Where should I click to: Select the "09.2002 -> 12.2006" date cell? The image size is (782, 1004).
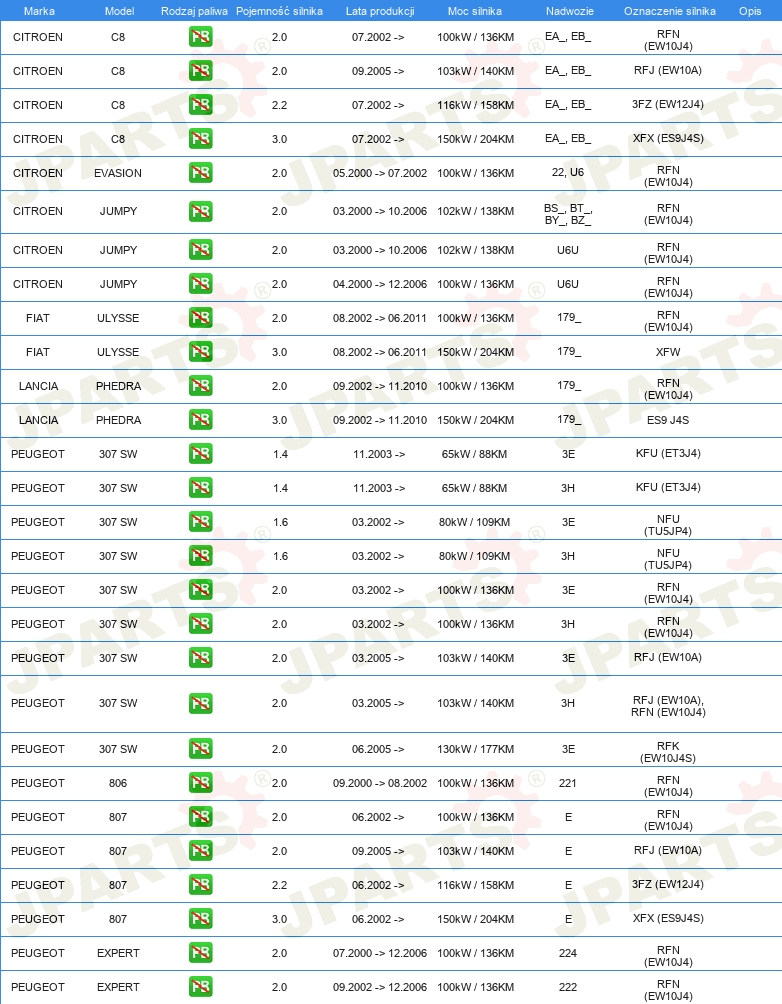tap(380, 986)
